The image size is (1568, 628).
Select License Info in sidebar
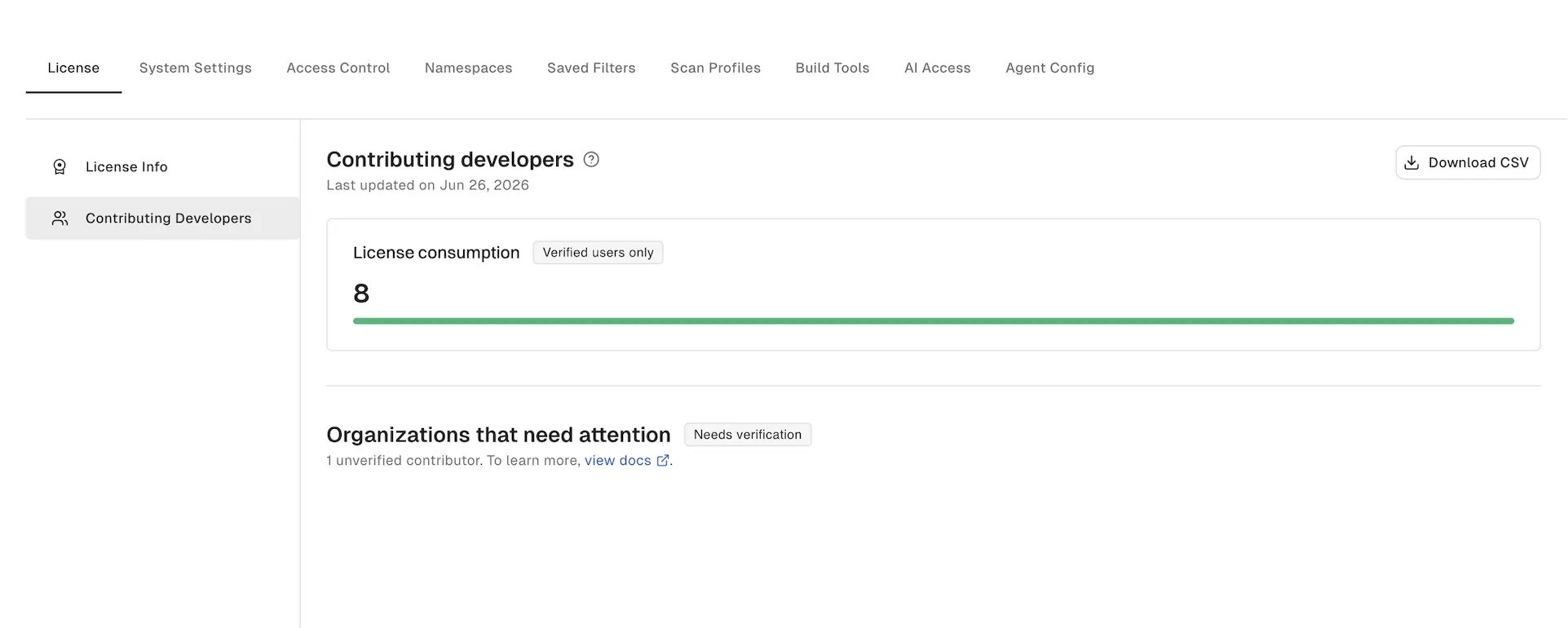coord(163,166)
